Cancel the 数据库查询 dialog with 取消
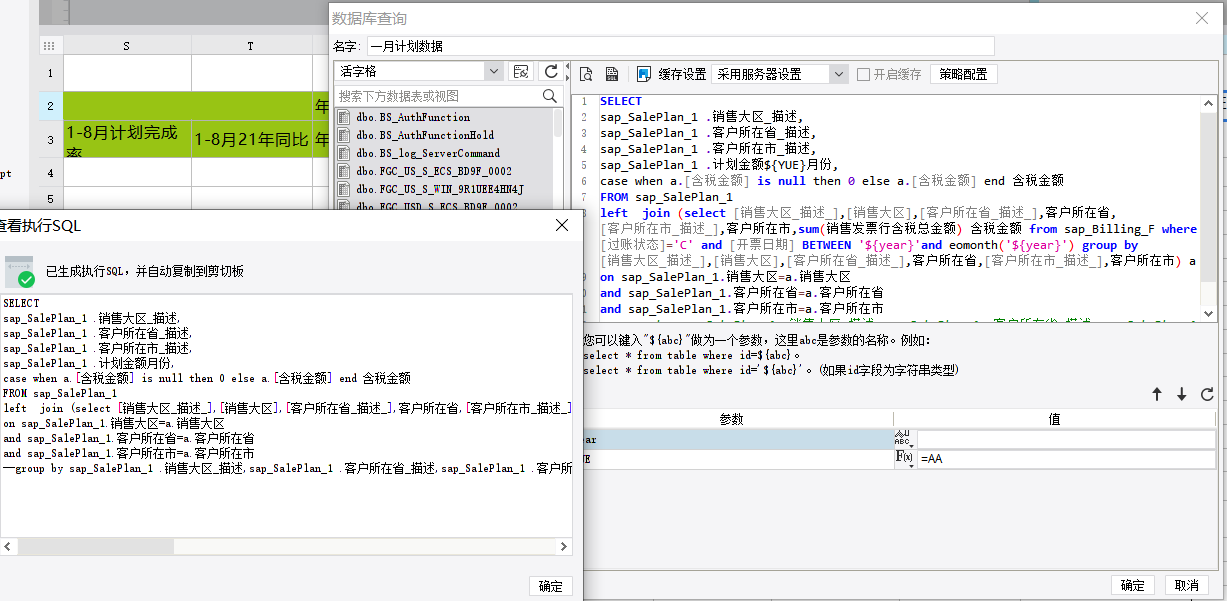Viewport: 1227px width, 601px height. point(1187,585)
